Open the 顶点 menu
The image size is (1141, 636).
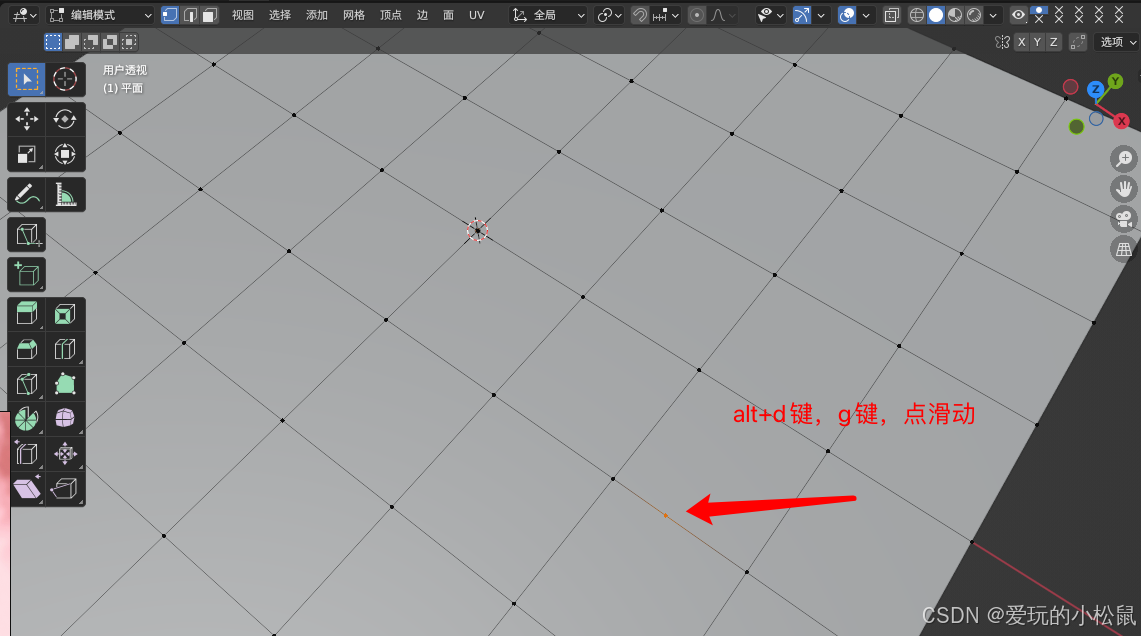[391, 15]
